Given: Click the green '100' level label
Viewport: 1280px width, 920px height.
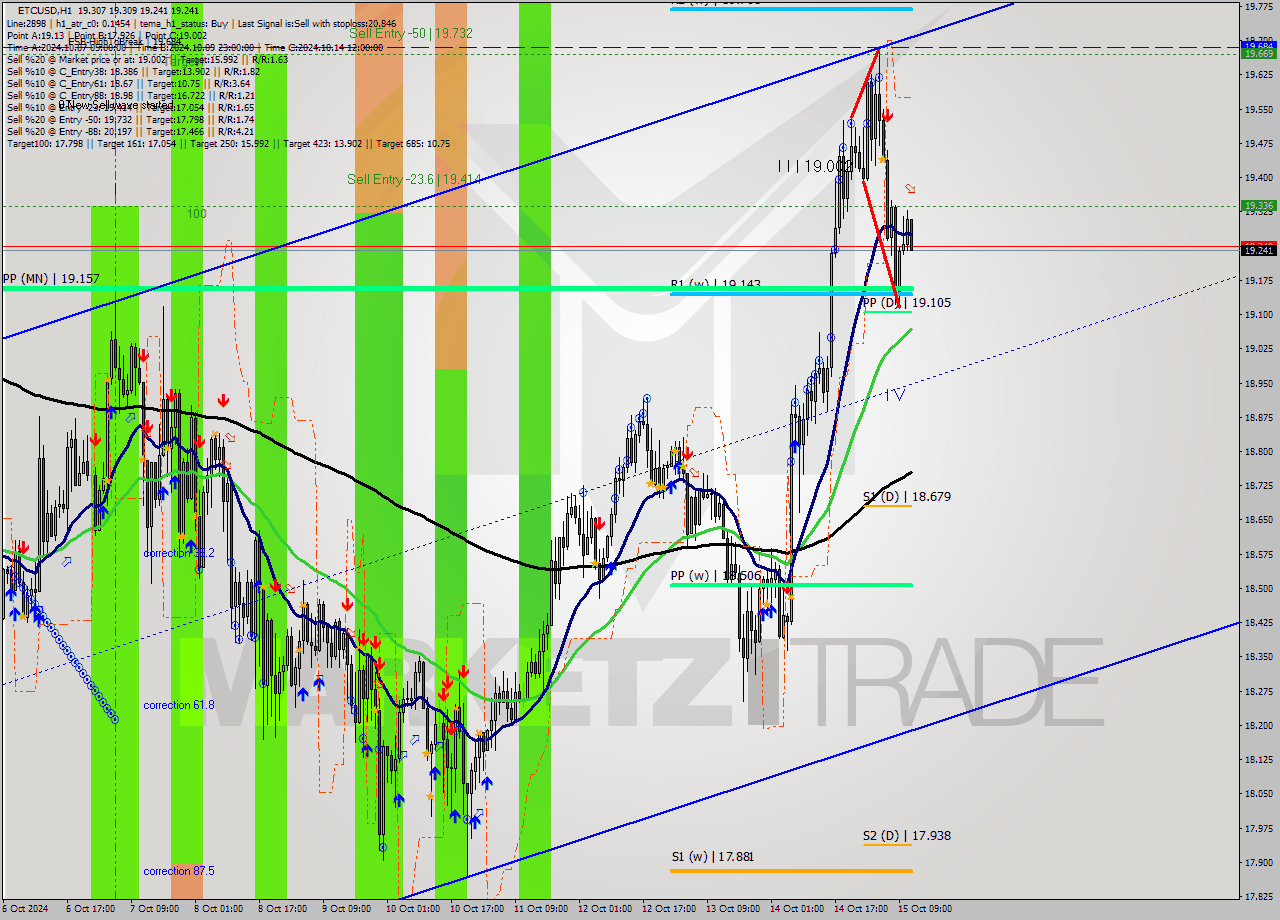Looking at the screenshot, I should (196, 214).
